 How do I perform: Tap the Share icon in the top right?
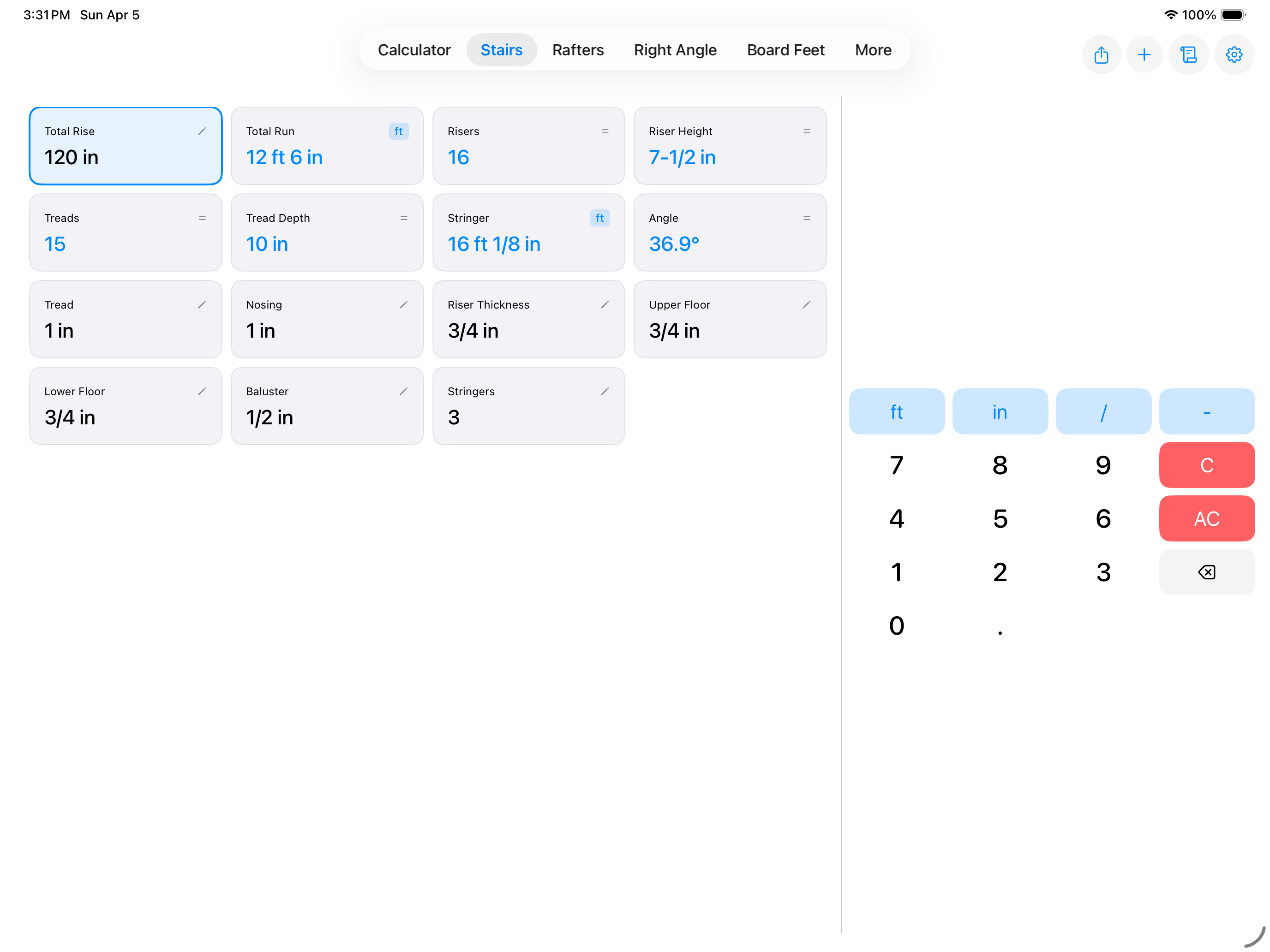[1102, 54]
